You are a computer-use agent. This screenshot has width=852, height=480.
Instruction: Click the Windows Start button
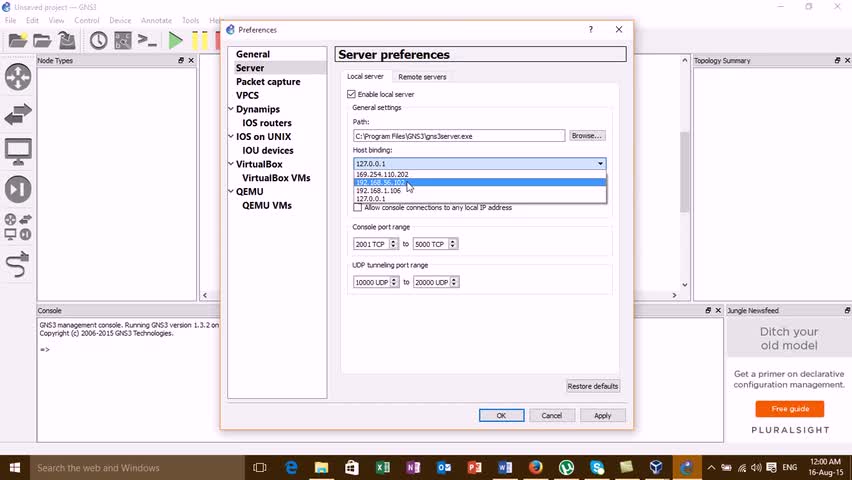[15, 467]
